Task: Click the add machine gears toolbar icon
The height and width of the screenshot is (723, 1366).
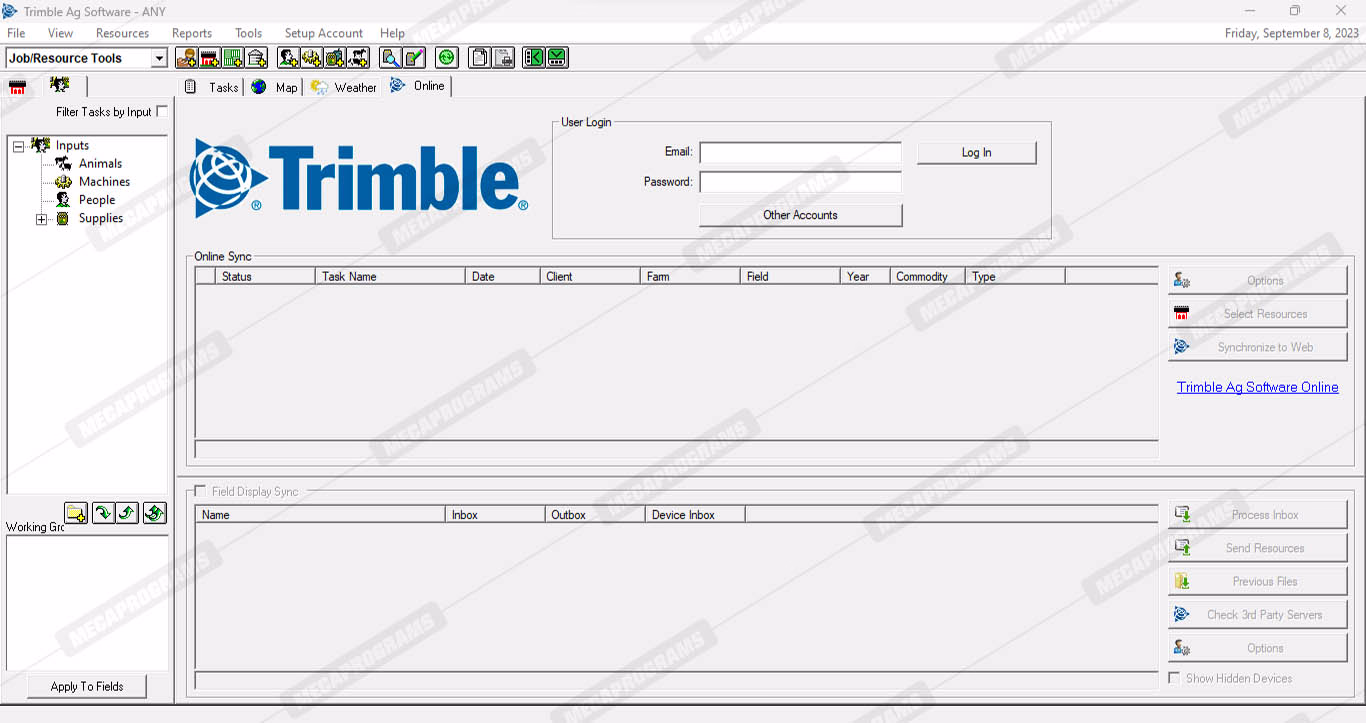Action: [x=312, y=58]
